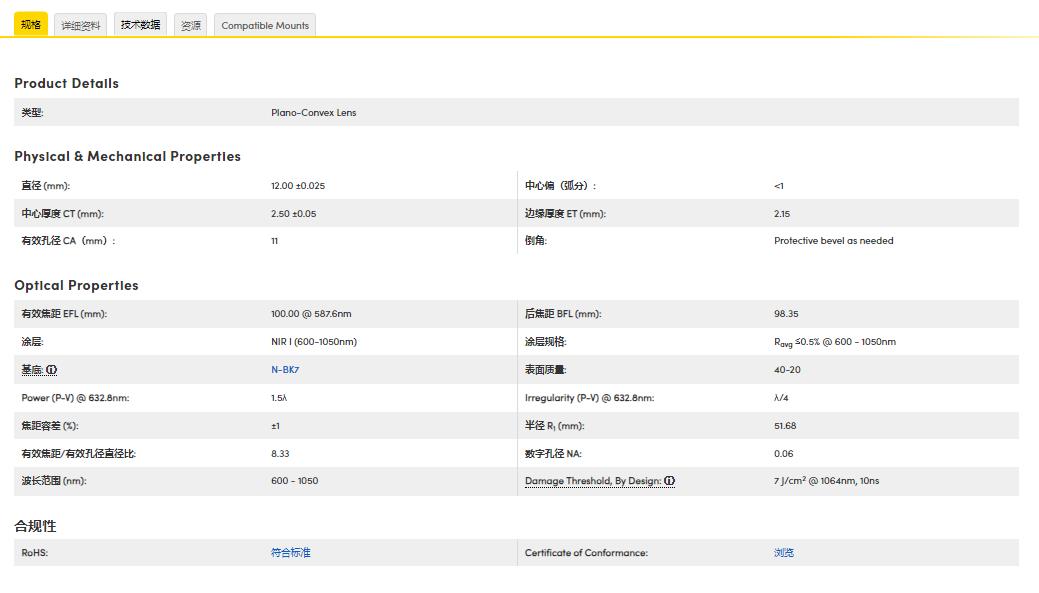The height and width of the screenshot is (593, 1039).
Task: Click the info icon beside Damage Threshold
Action: 669,481
